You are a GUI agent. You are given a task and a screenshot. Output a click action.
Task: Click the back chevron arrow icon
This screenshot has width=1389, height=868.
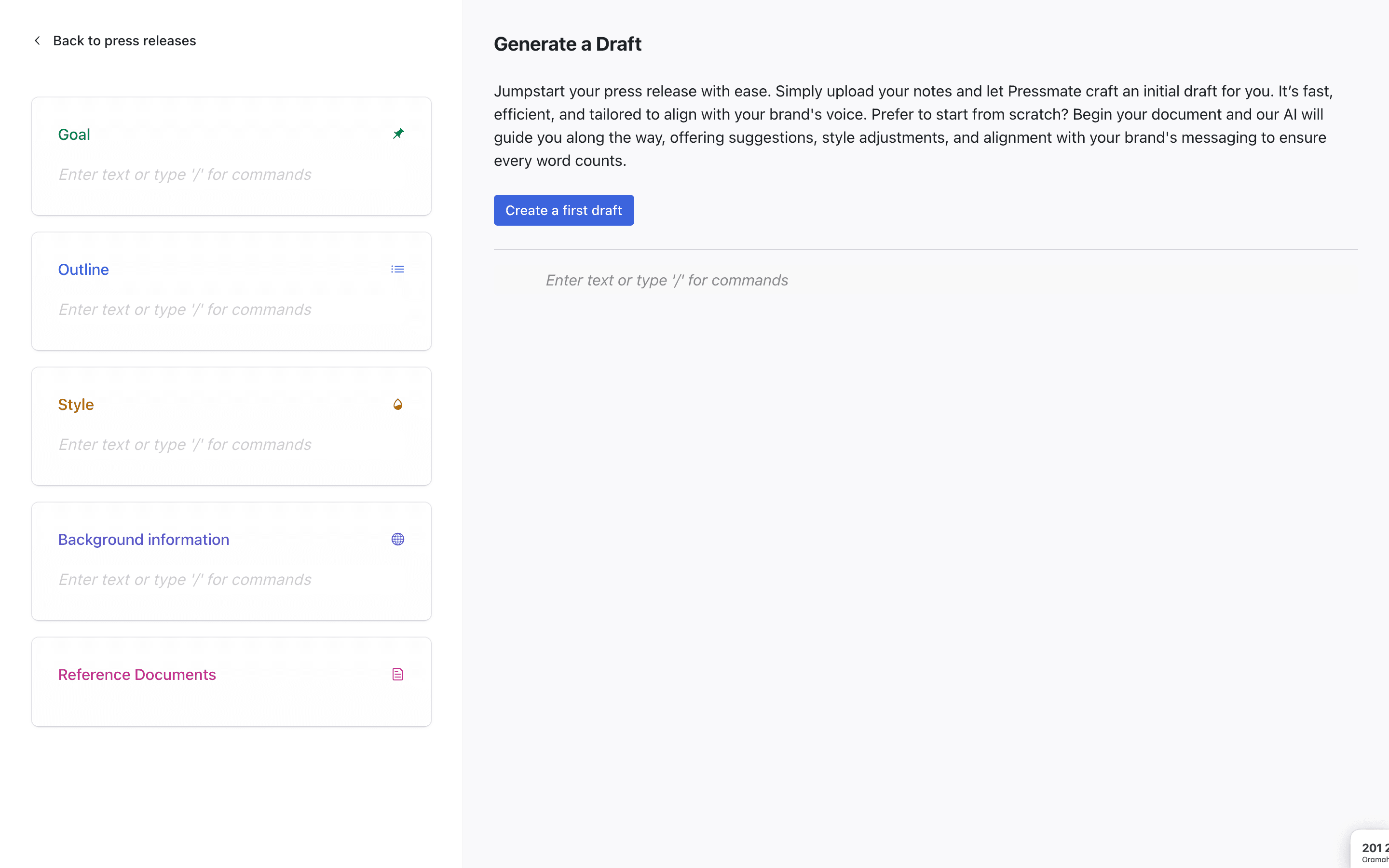pos(37,41)
